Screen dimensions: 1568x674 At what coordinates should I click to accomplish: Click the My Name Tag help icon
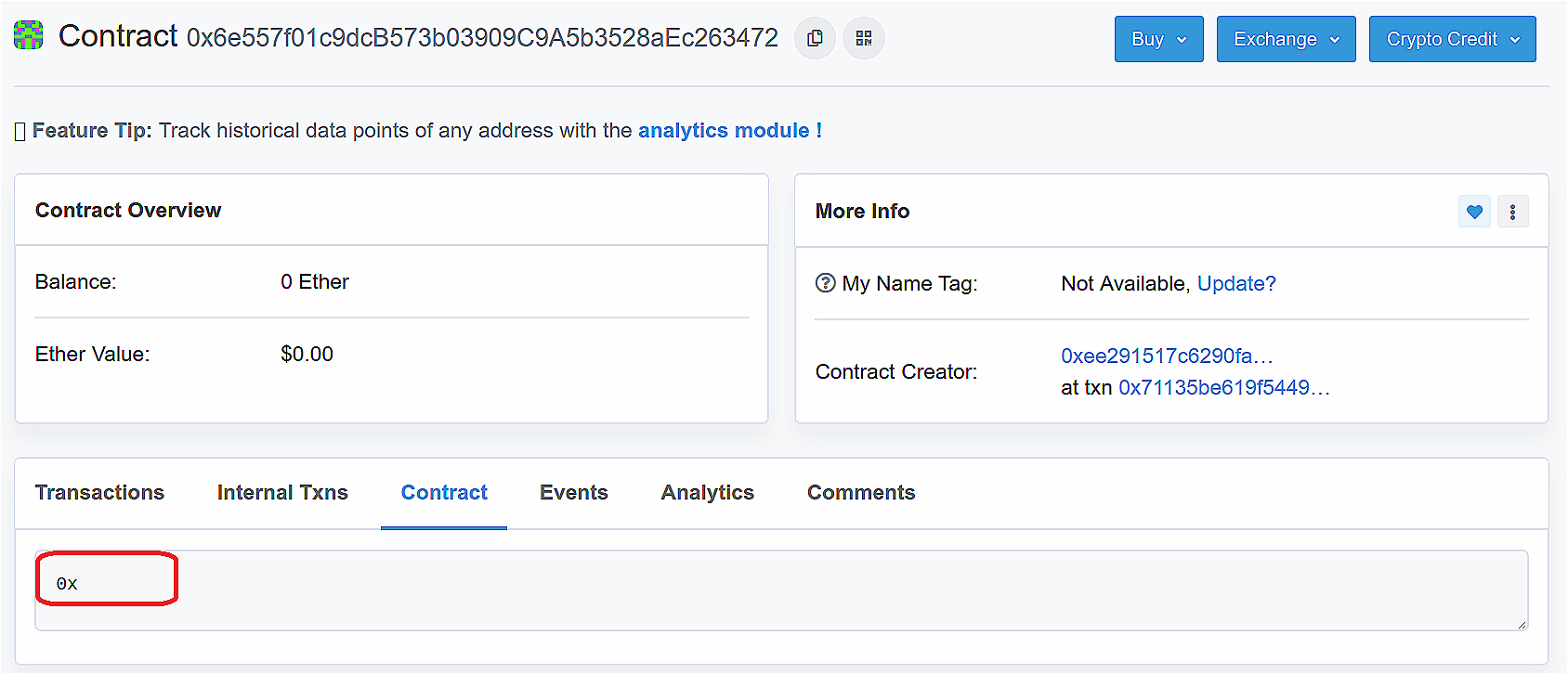[825, 283]
